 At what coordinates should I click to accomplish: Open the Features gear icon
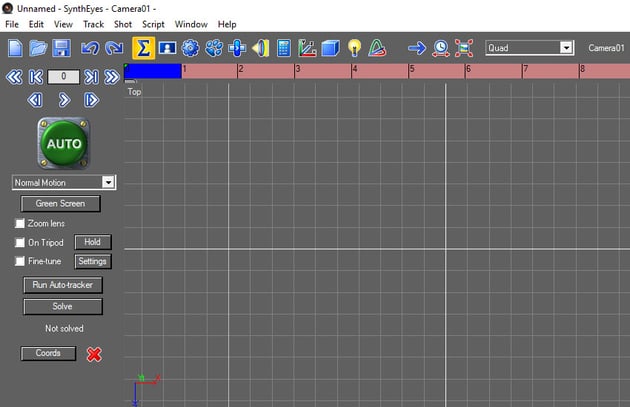(x=190, y=48)
